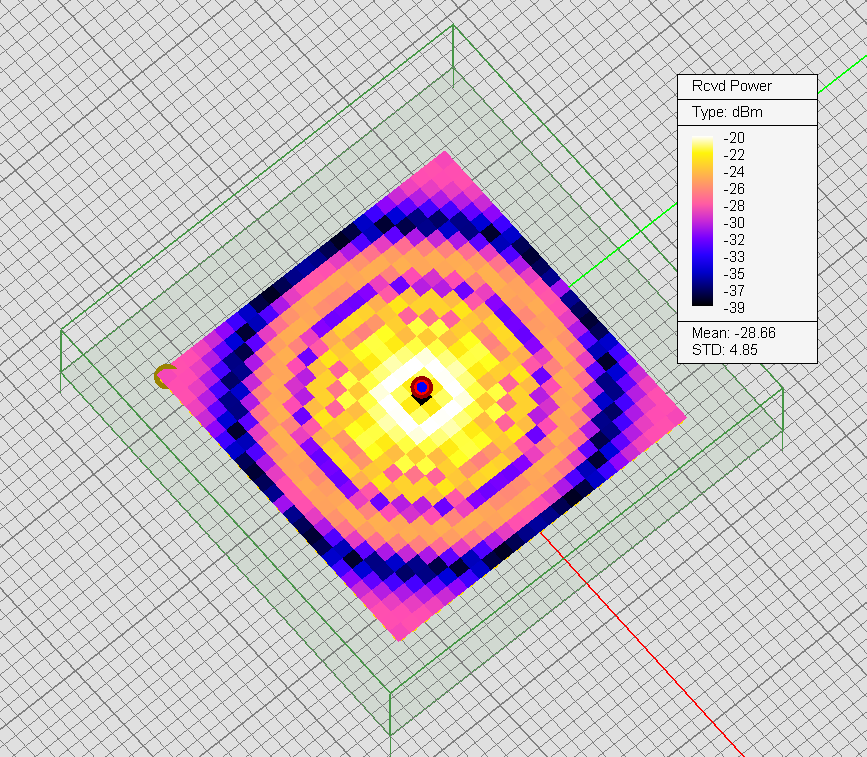
Task: Click the -28 legend scale label
Action: pyautogui.click(x=735, y=205)
